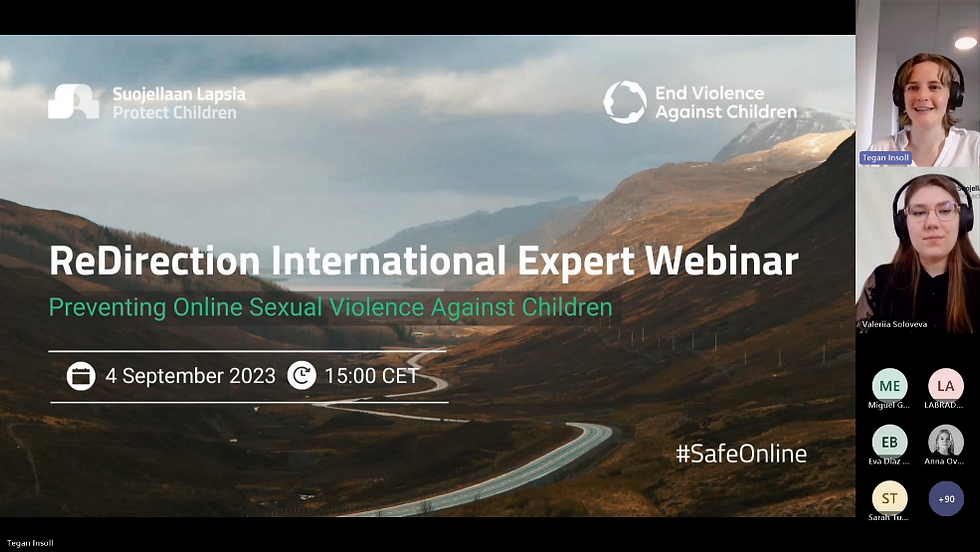
Task: Click the LA avatar for LABRAD...
Action: tap(946, 386)
